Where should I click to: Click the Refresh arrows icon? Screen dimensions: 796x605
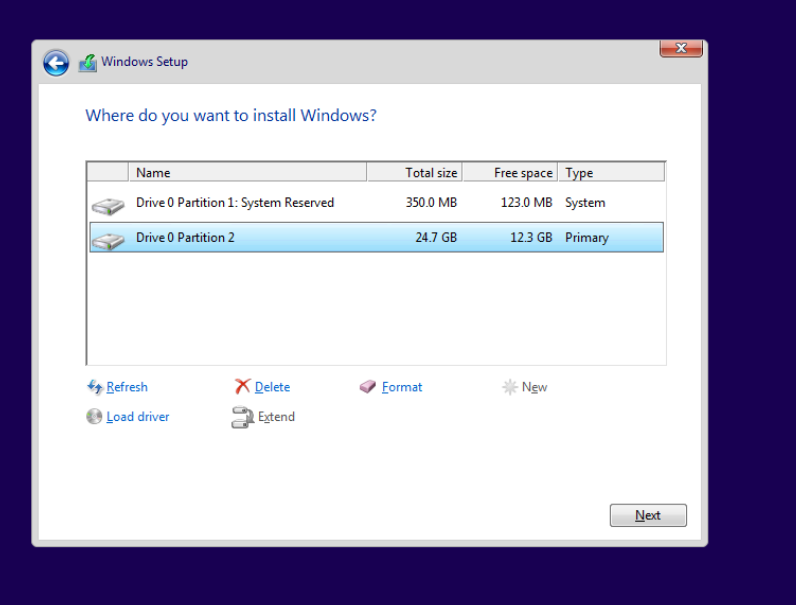pyautogui.click(x=94, y=387)
